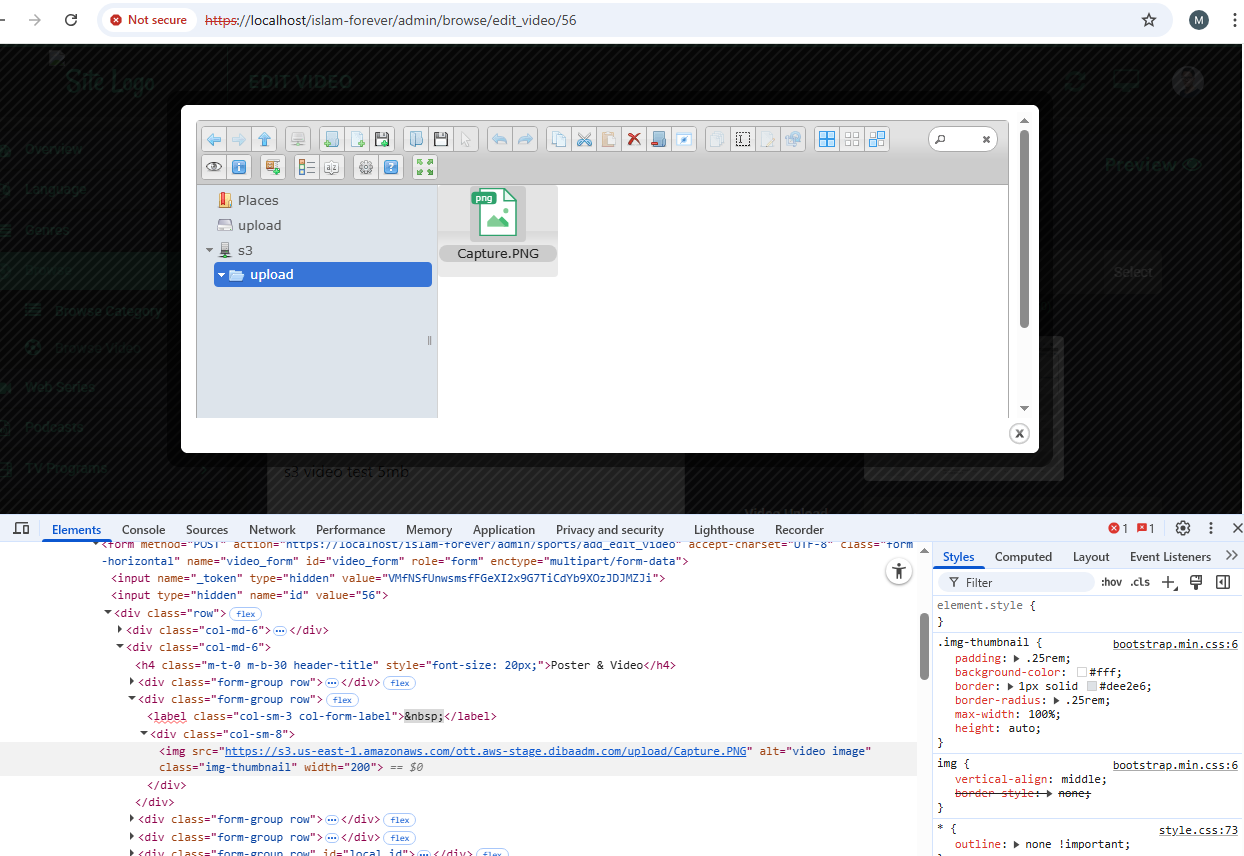Go back in the file manager toolbar
This screenshot has width=1244, height=856.
click(x=214, y=139)
